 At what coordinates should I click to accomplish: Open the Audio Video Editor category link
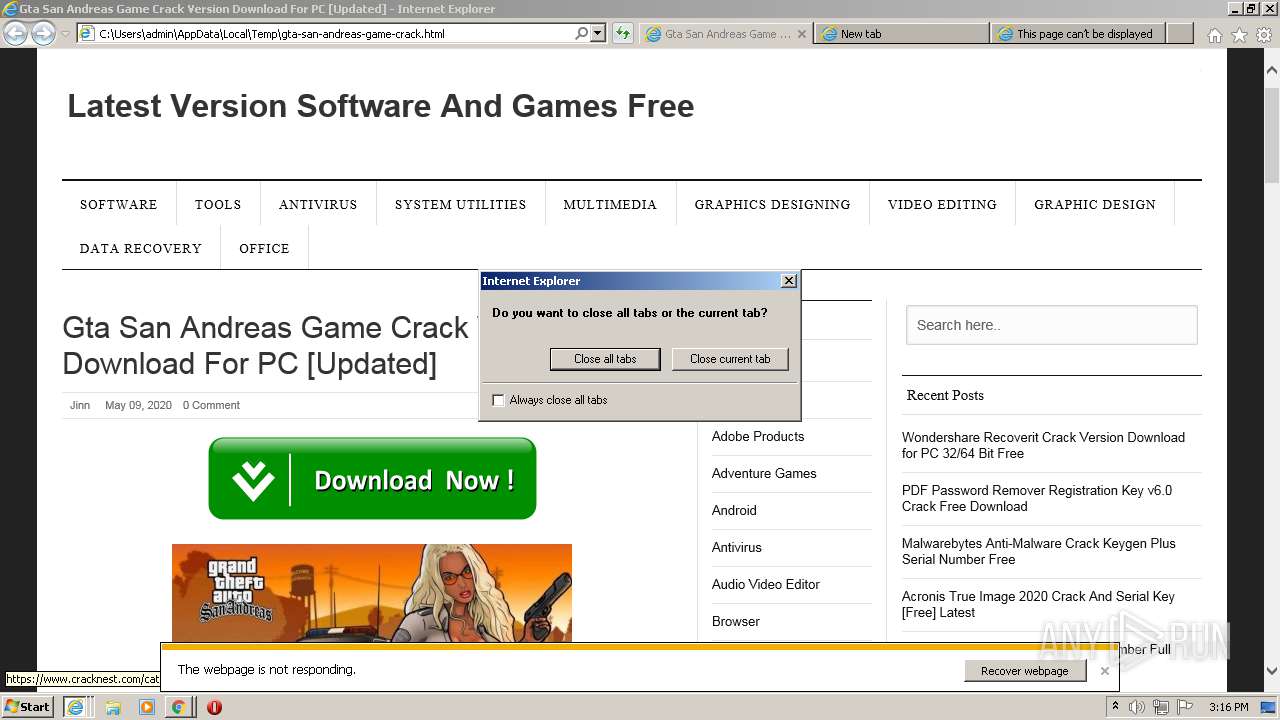pyautogui.click(x=766, y=584)
